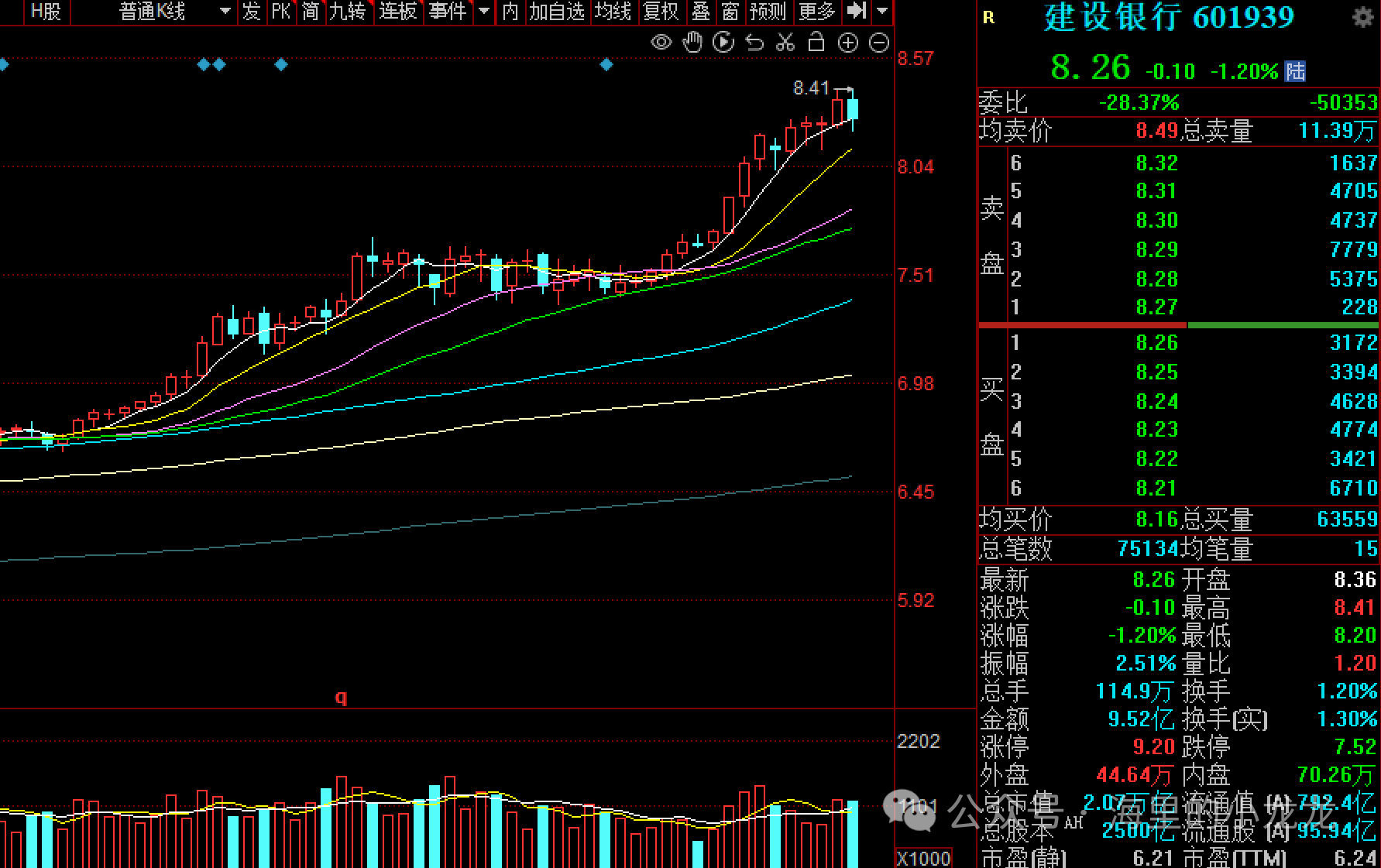Viewport: 1381px width, 868px height.
Task: Undo last action with curved arrow icon
Action: tap(754, 43)
